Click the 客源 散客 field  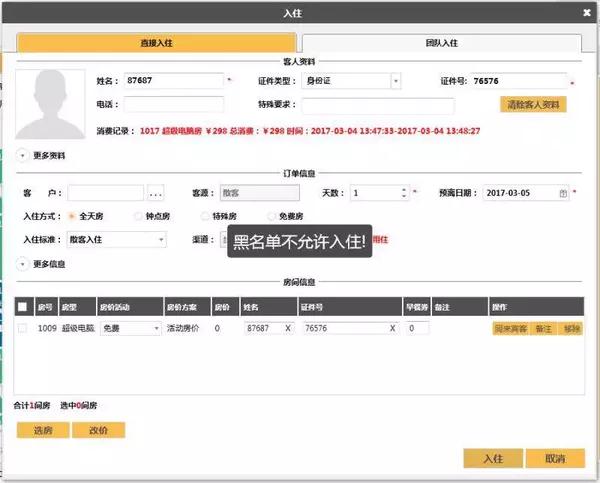[x=259, y=193]
